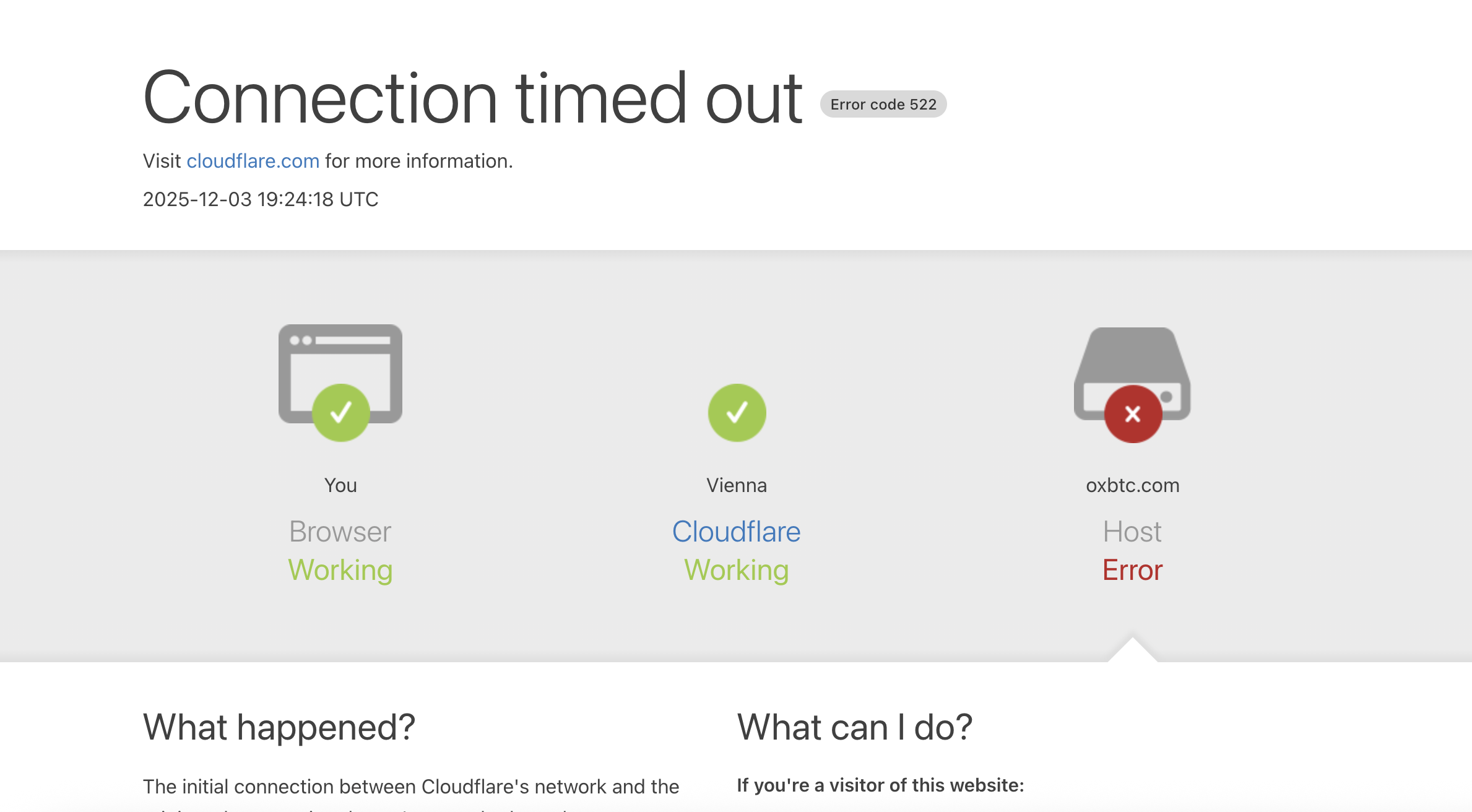
Task: Click the You label under browser icon
Action: point(340,485)
